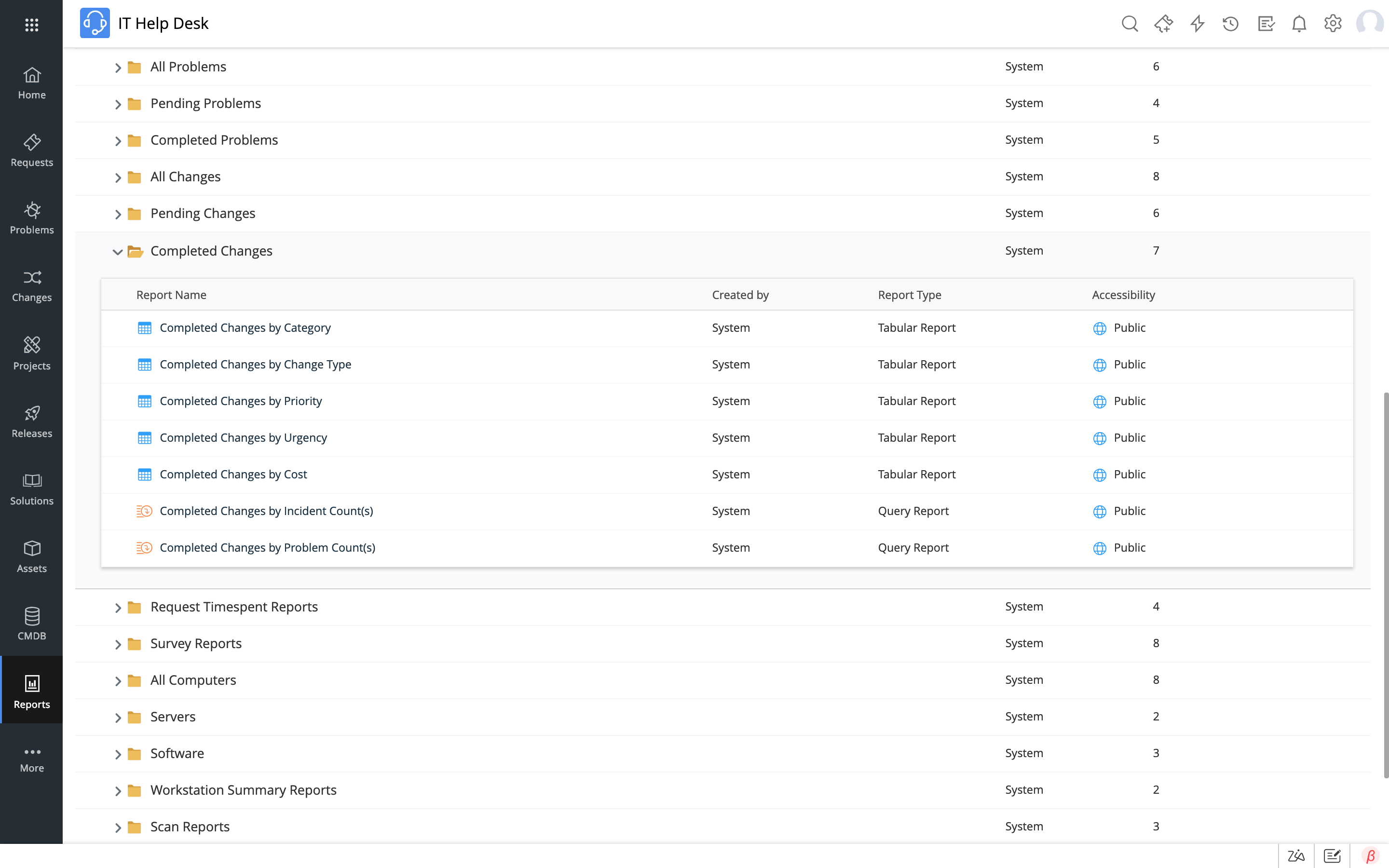Collapse the Completed Changes folder

pos(117,250)
